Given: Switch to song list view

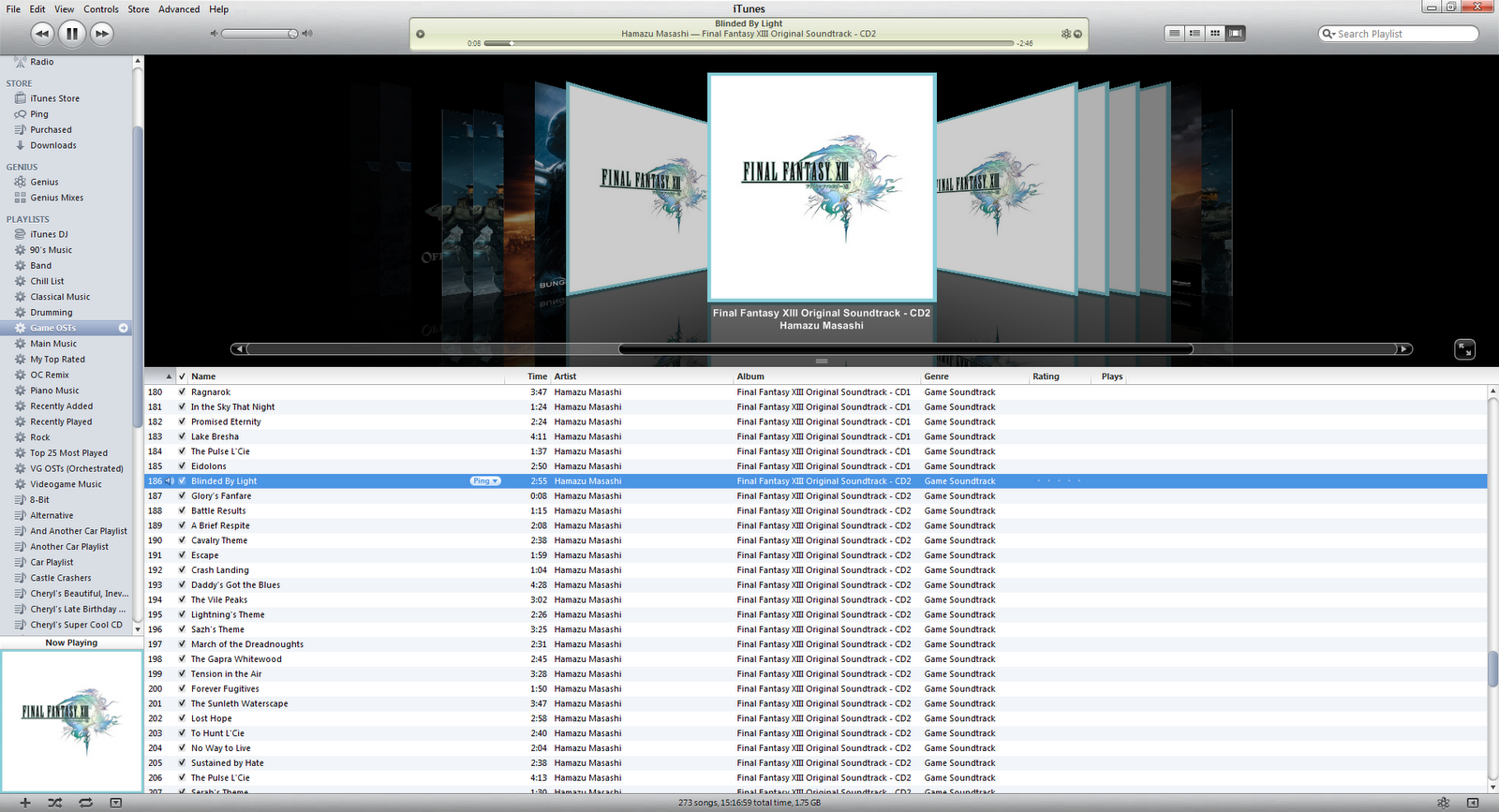Looking at the screenshot, I should coord(1174,34).
